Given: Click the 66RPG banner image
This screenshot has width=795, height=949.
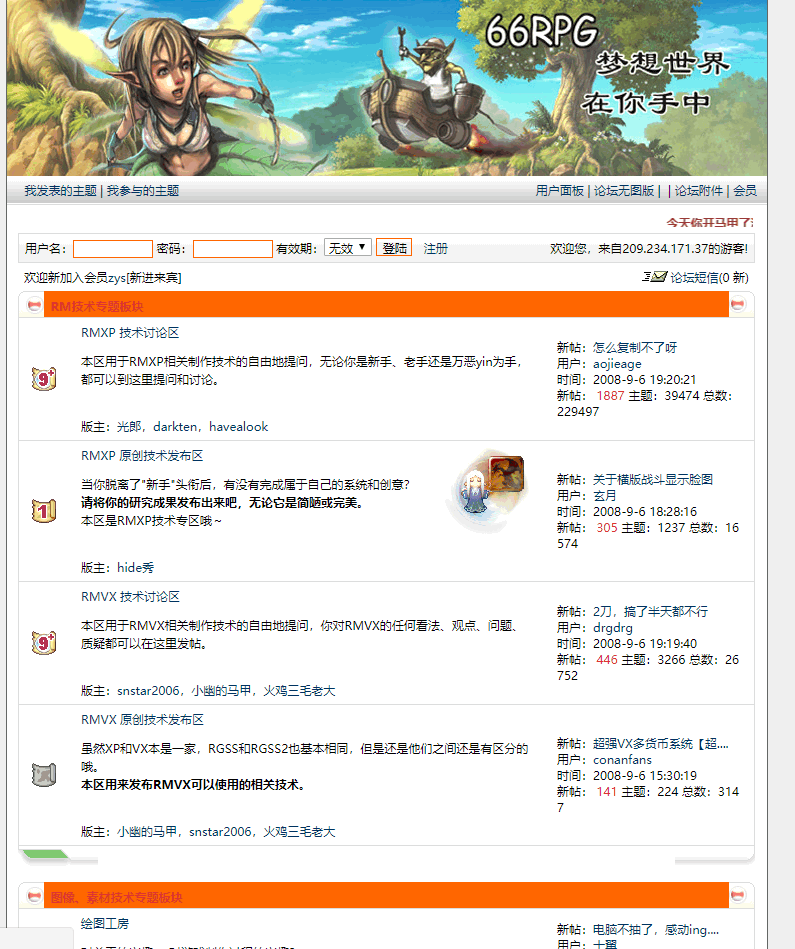Looking at the screenshot, I should pos(387,88).
